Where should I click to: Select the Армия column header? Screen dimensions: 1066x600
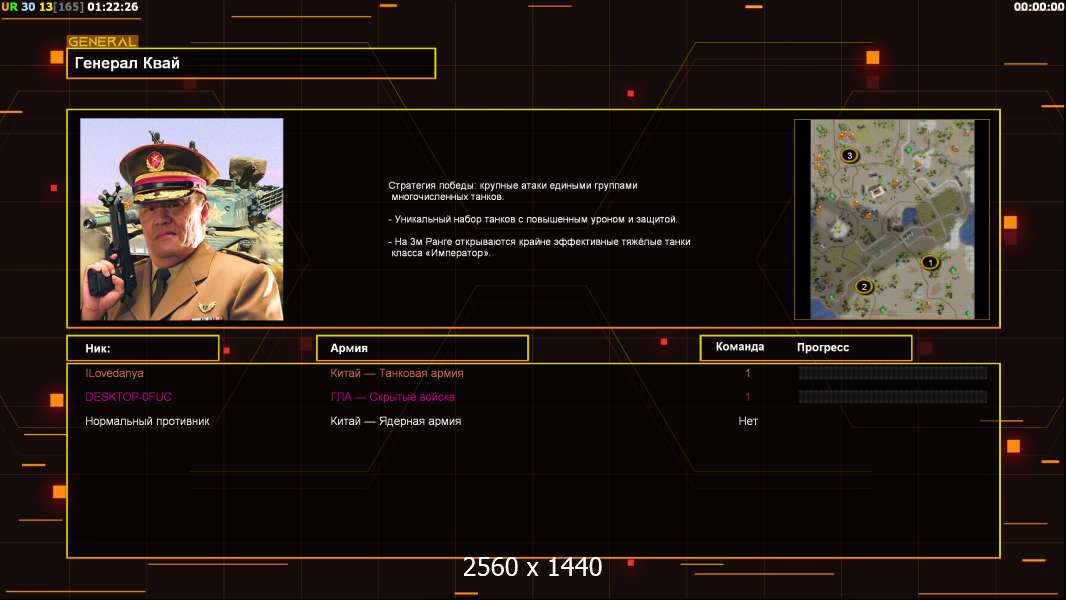[x=422, y=348]
